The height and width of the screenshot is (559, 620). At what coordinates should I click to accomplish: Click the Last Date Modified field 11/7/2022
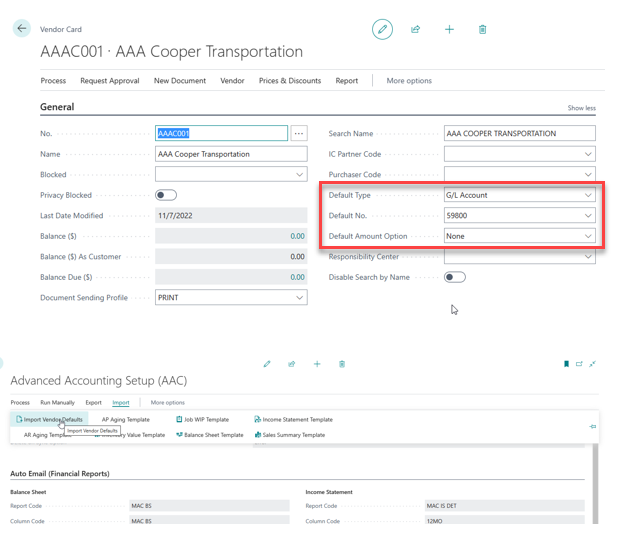tap(231, 215)
